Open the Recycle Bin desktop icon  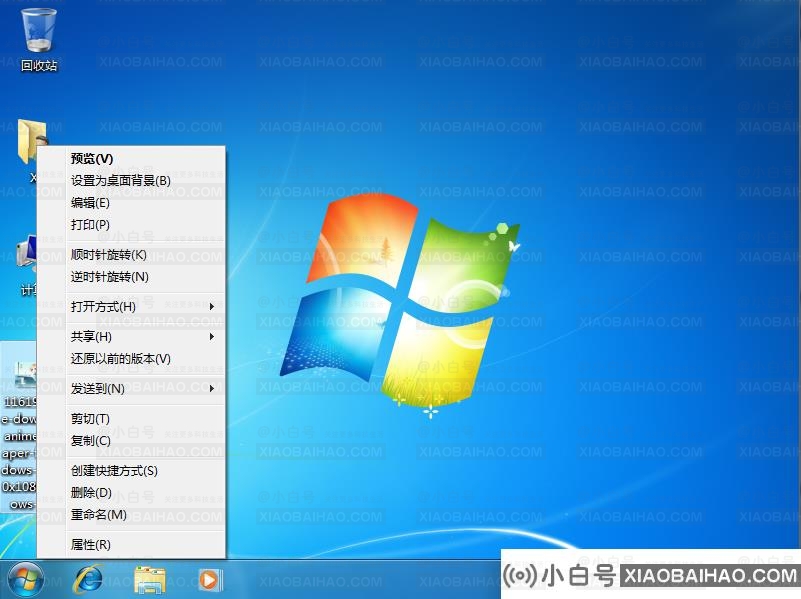click(x=39, y=41)
